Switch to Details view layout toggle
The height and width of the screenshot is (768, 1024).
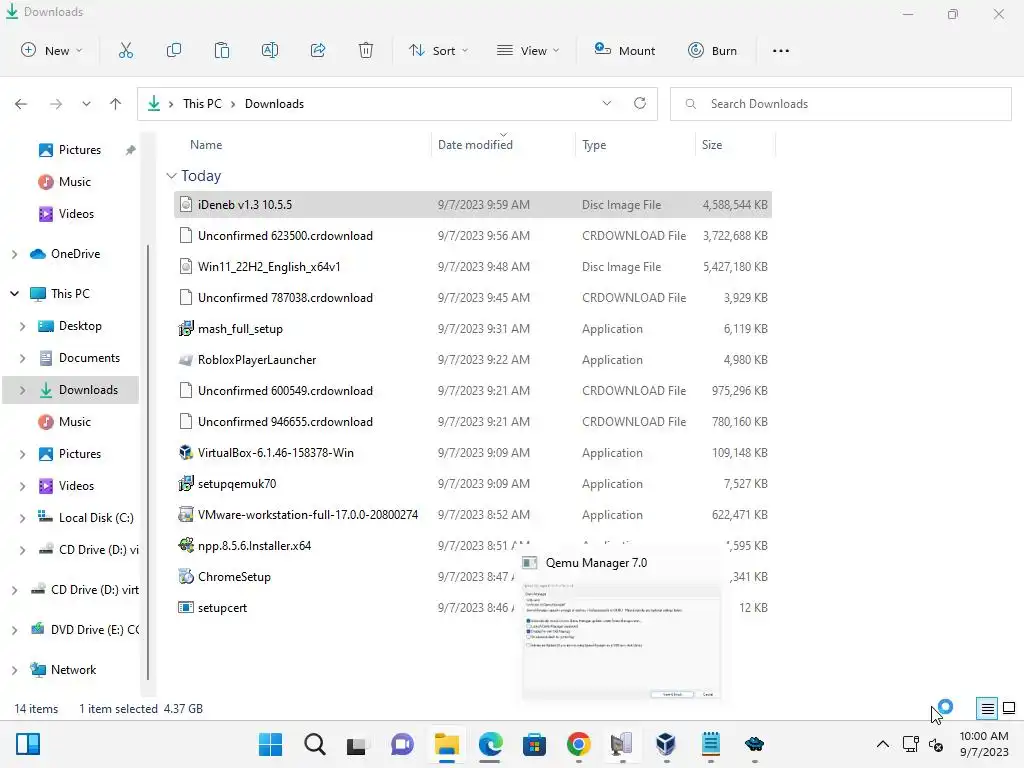tap(987, 708)
